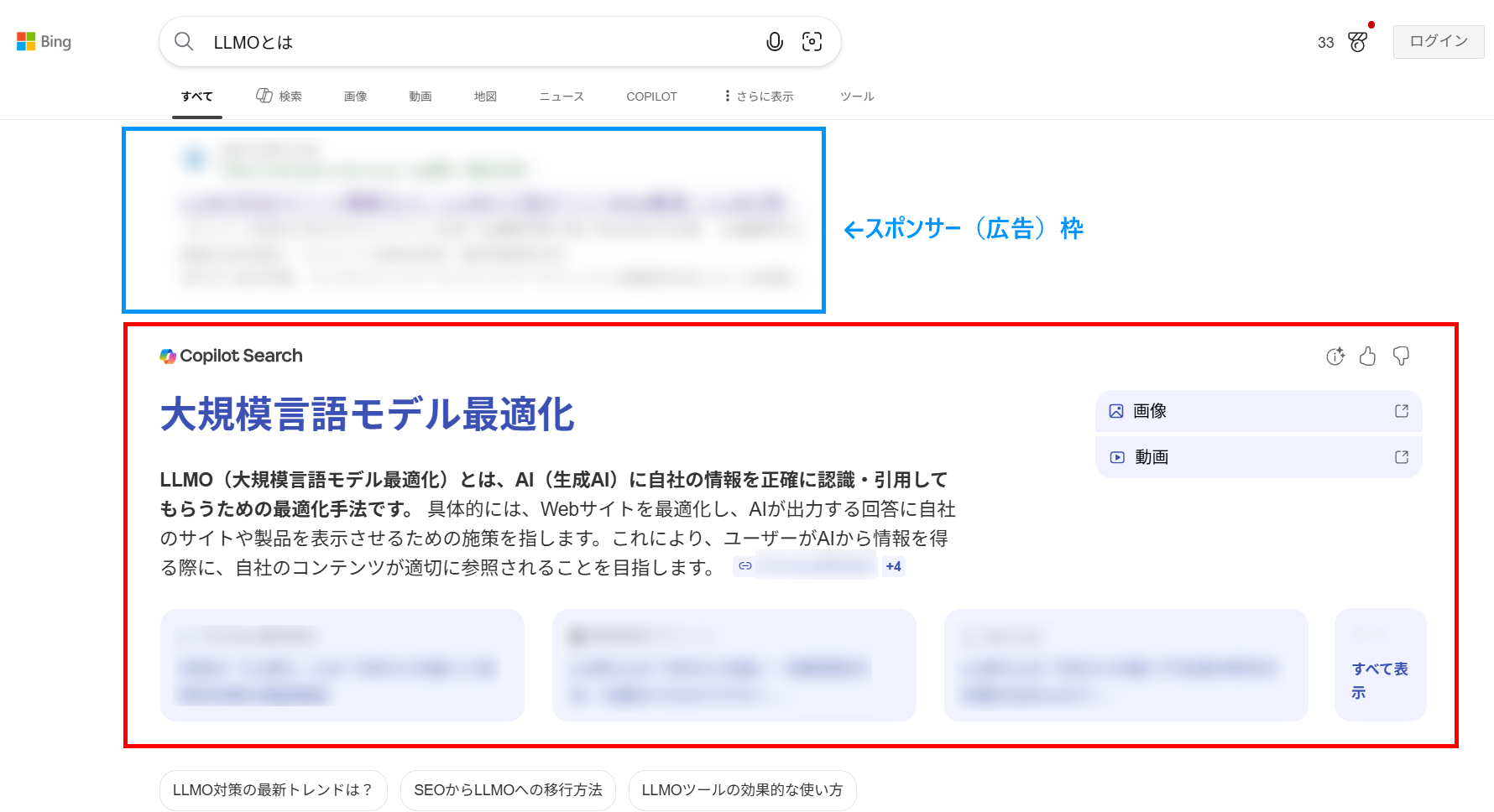Give thumbs down to Copilot answer
1494x812 pixels.
pos(1401,357)
